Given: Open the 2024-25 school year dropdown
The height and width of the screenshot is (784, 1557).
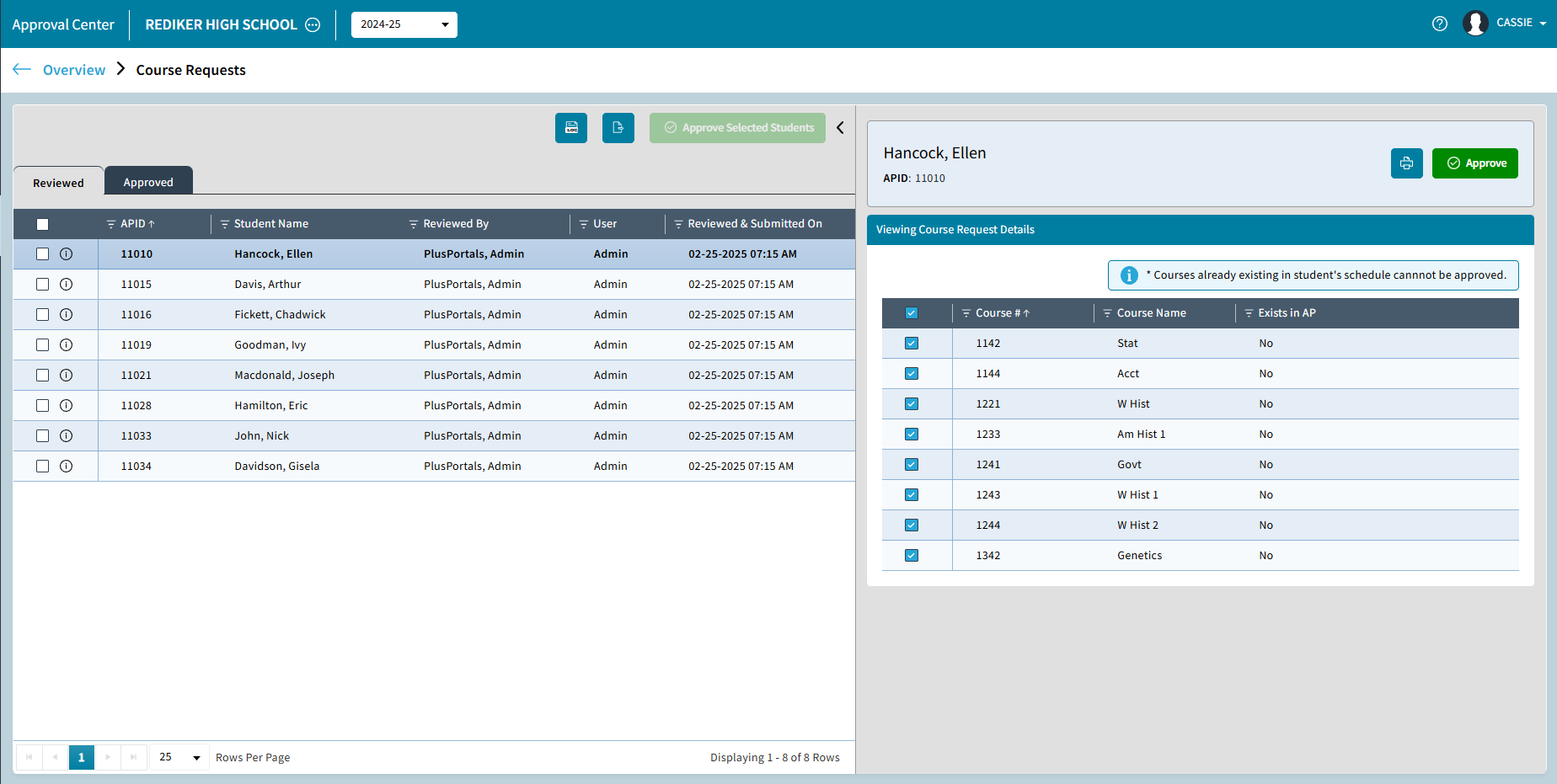Looking at the screenshot, I should tap(404, 24).
